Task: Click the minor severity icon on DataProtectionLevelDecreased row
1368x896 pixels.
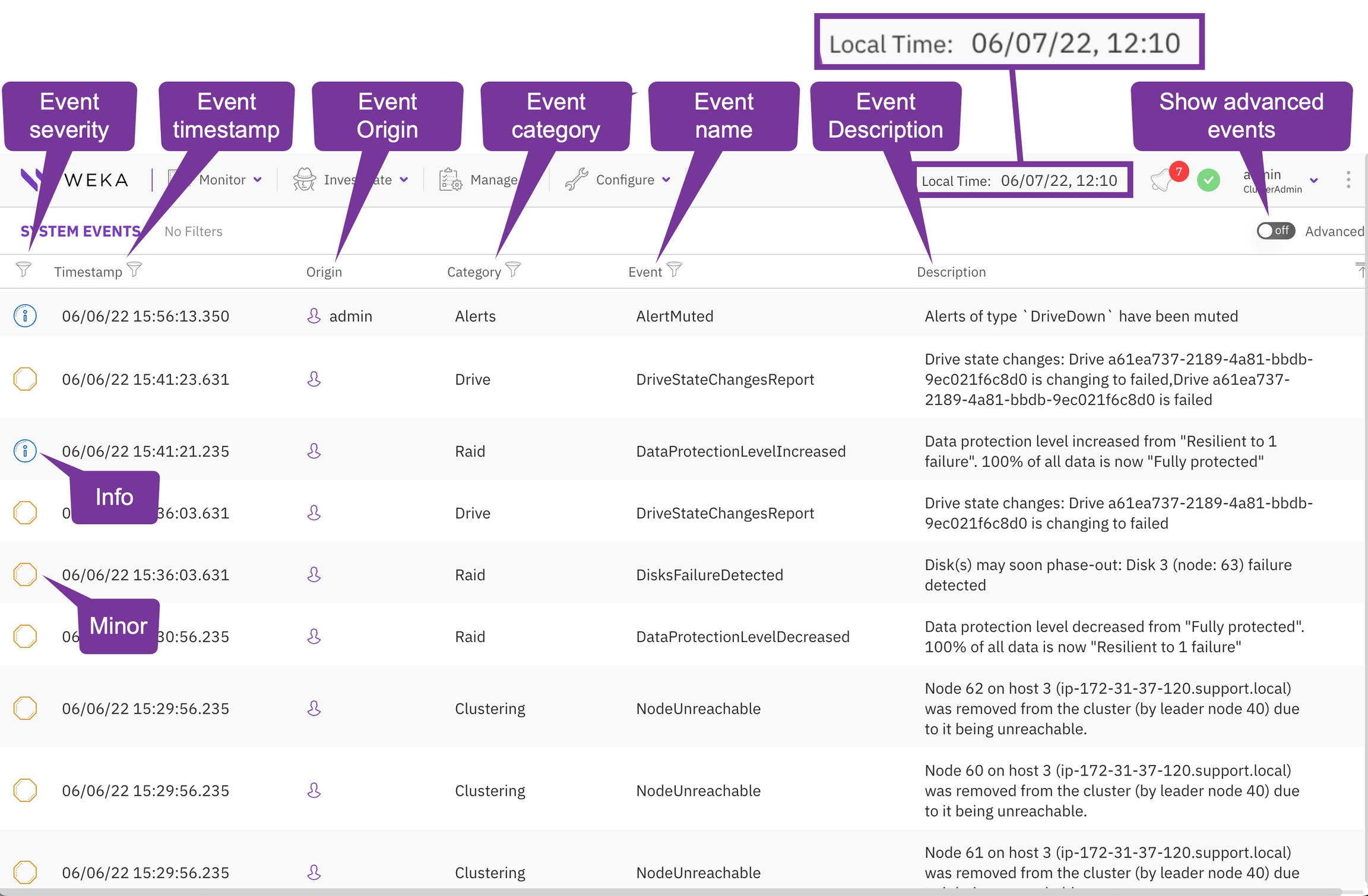Action: click(x=25, y=637)
